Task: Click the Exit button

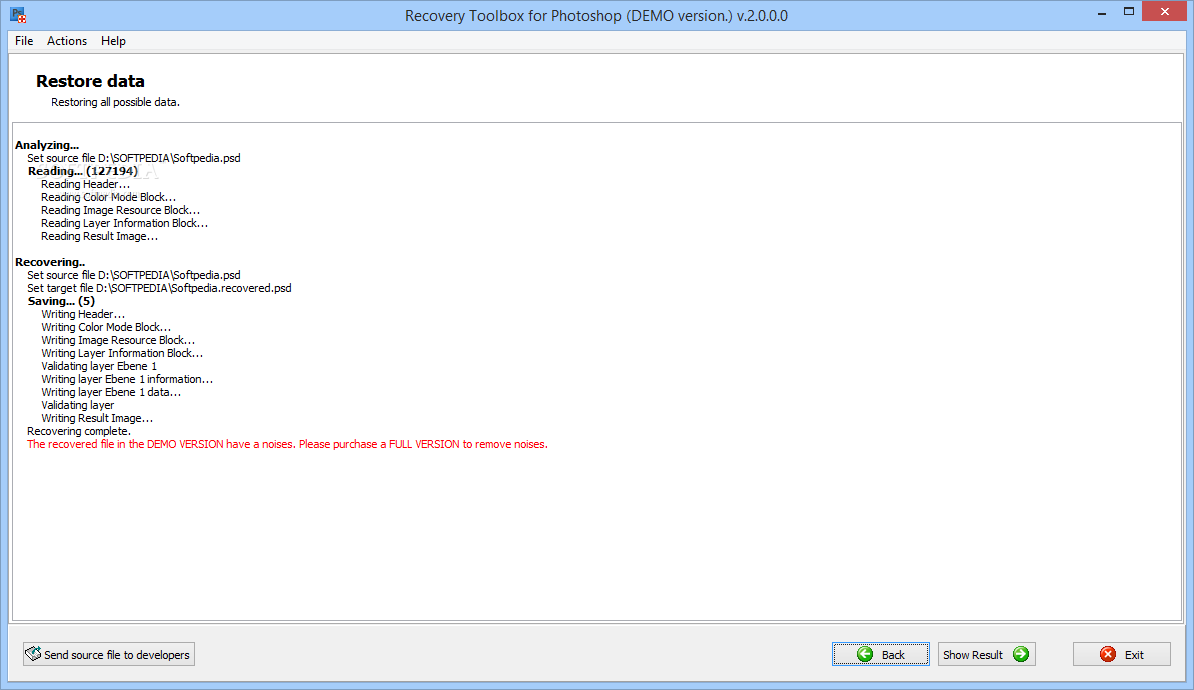Action: click(x=1122, y=654)
